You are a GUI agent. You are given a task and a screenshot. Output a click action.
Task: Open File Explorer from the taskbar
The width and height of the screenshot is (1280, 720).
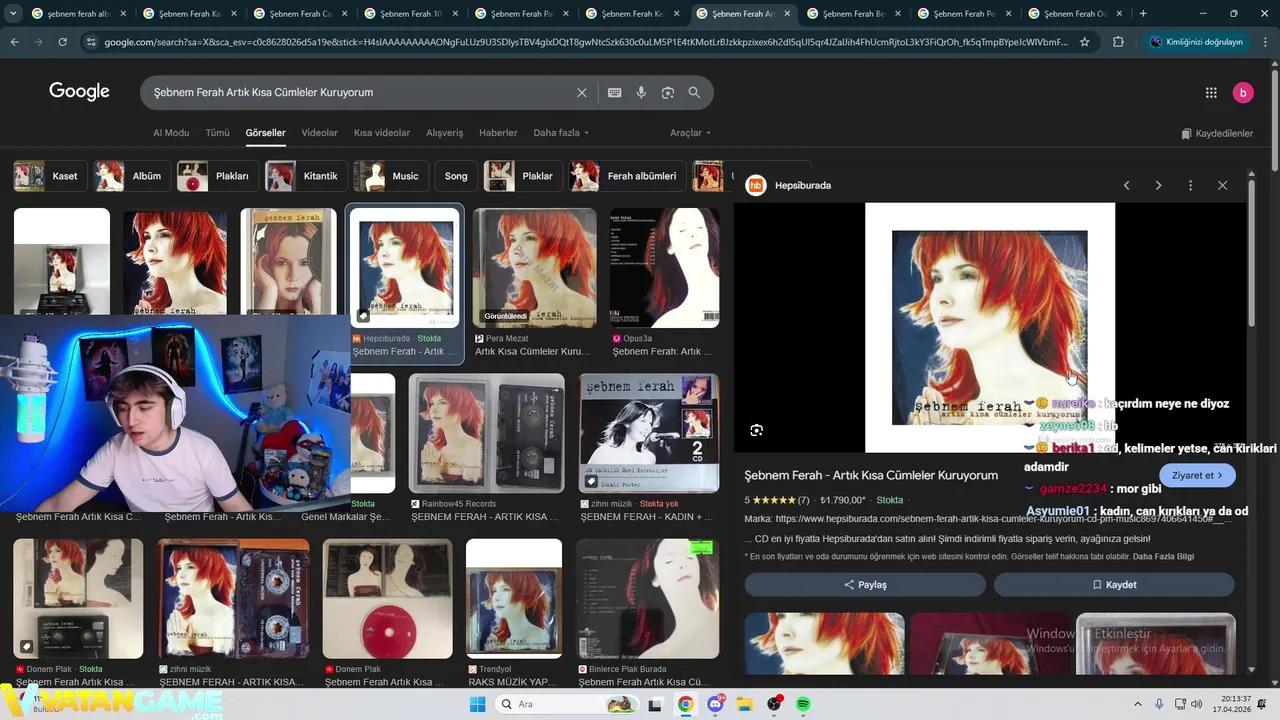[x=745, y=704]
